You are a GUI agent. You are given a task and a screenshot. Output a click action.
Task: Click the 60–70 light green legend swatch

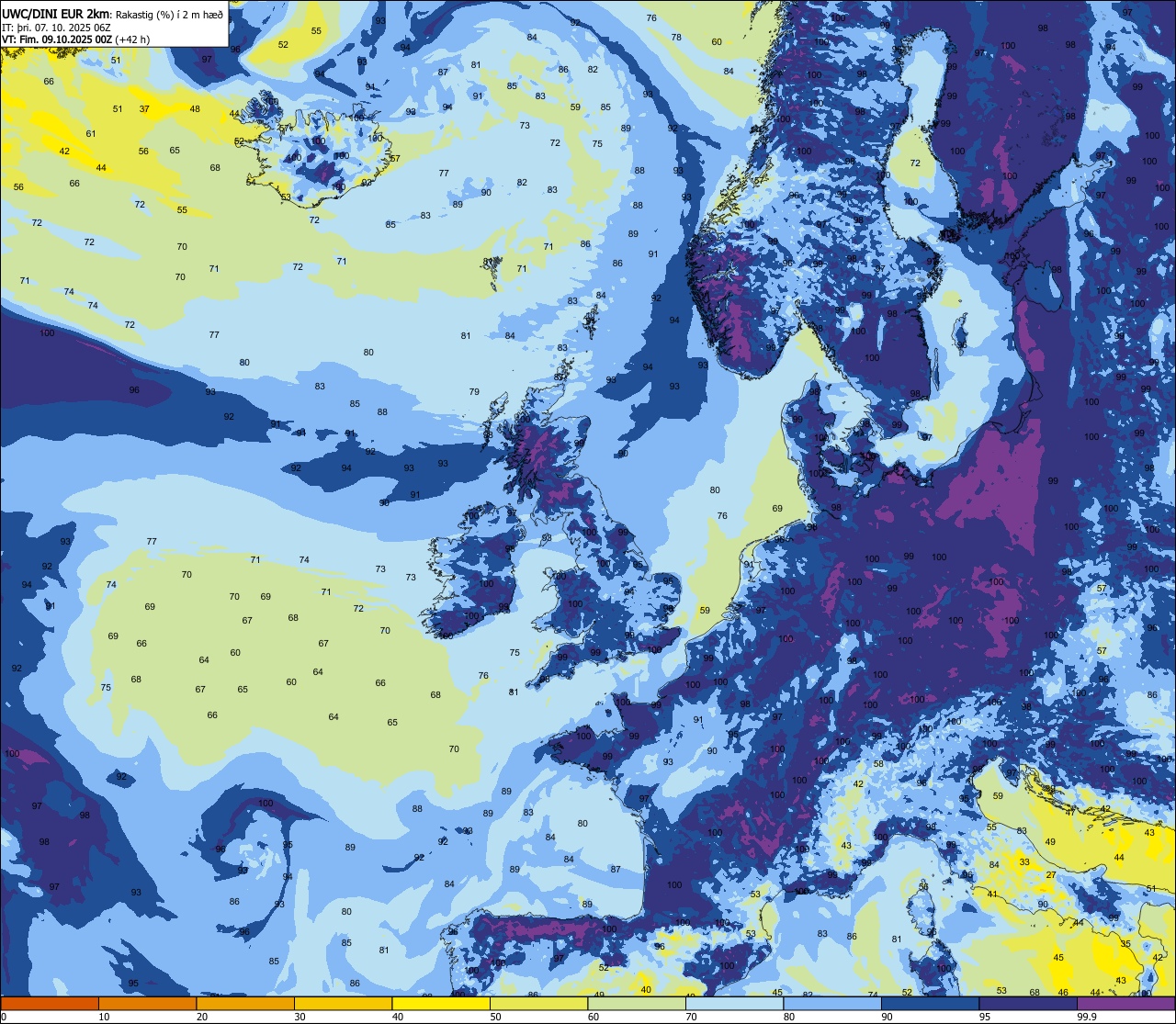(637, 1003)
